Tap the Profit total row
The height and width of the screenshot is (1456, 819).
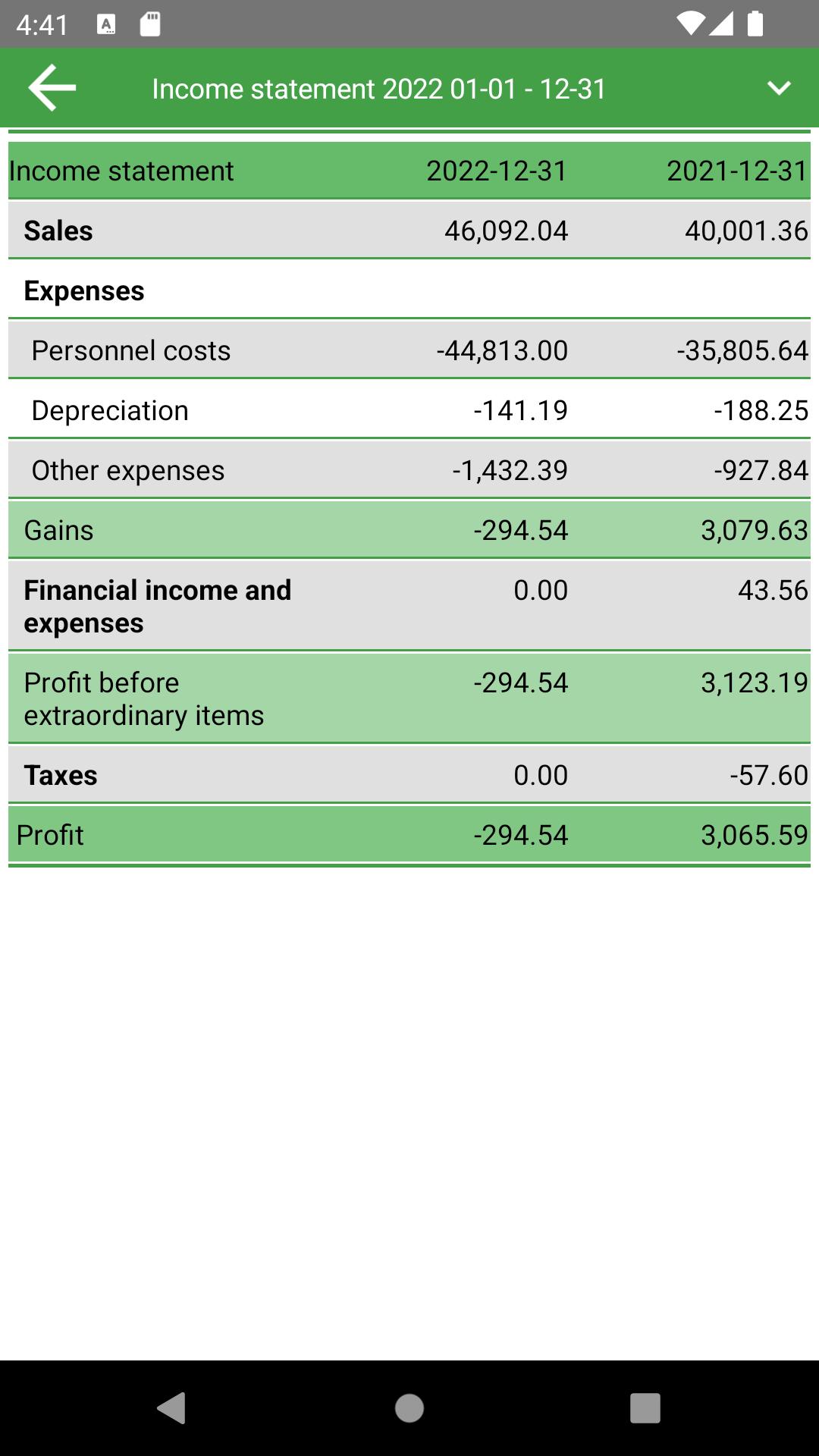pyautogui.click(x=409, y=835)
